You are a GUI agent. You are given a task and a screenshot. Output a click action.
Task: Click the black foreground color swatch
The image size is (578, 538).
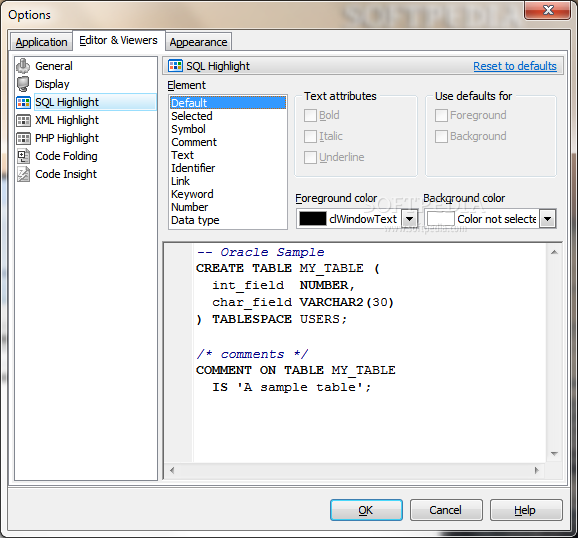[313, 219]
